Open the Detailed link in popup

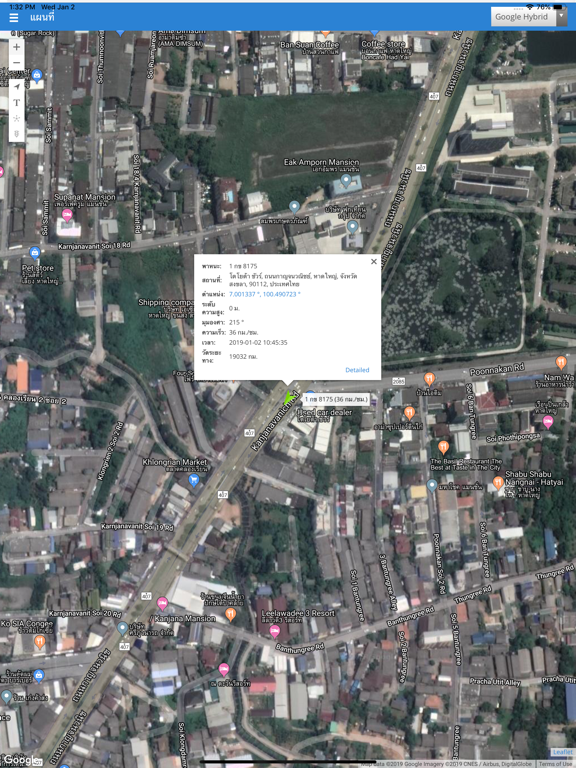357,370
